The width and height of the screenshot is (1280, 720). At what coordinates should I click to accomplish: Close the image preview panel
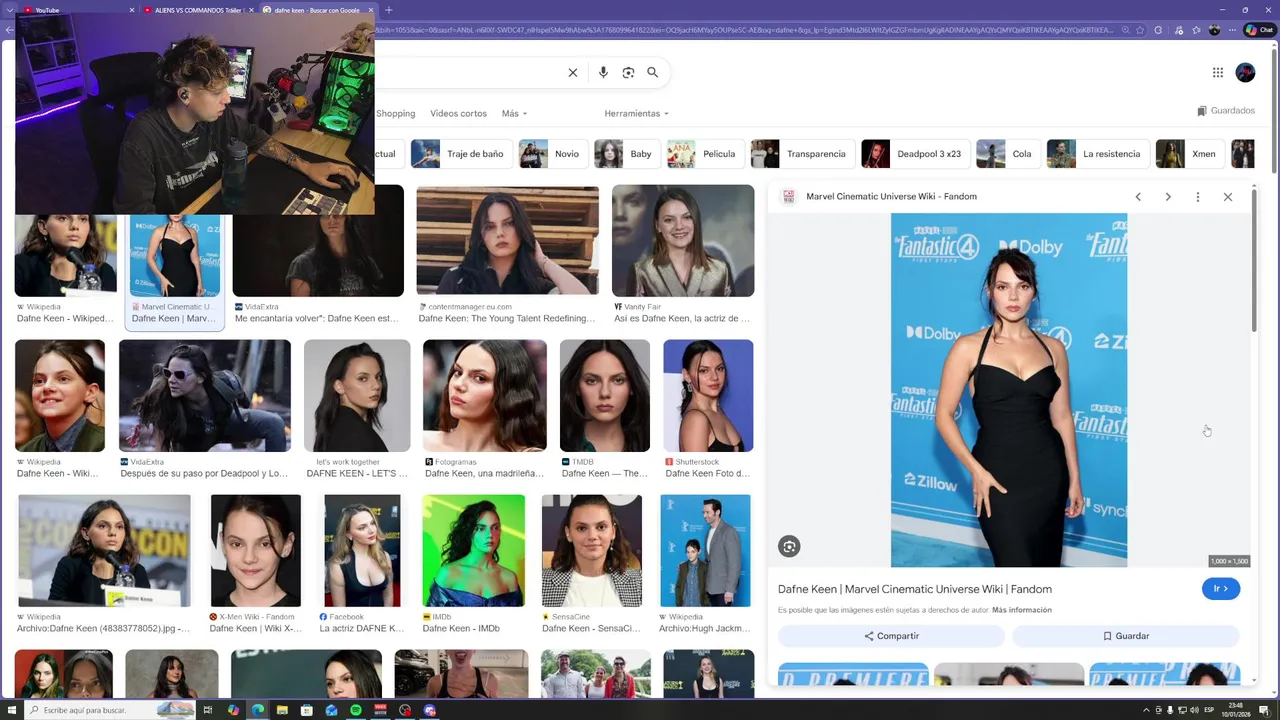point(1228,197)
